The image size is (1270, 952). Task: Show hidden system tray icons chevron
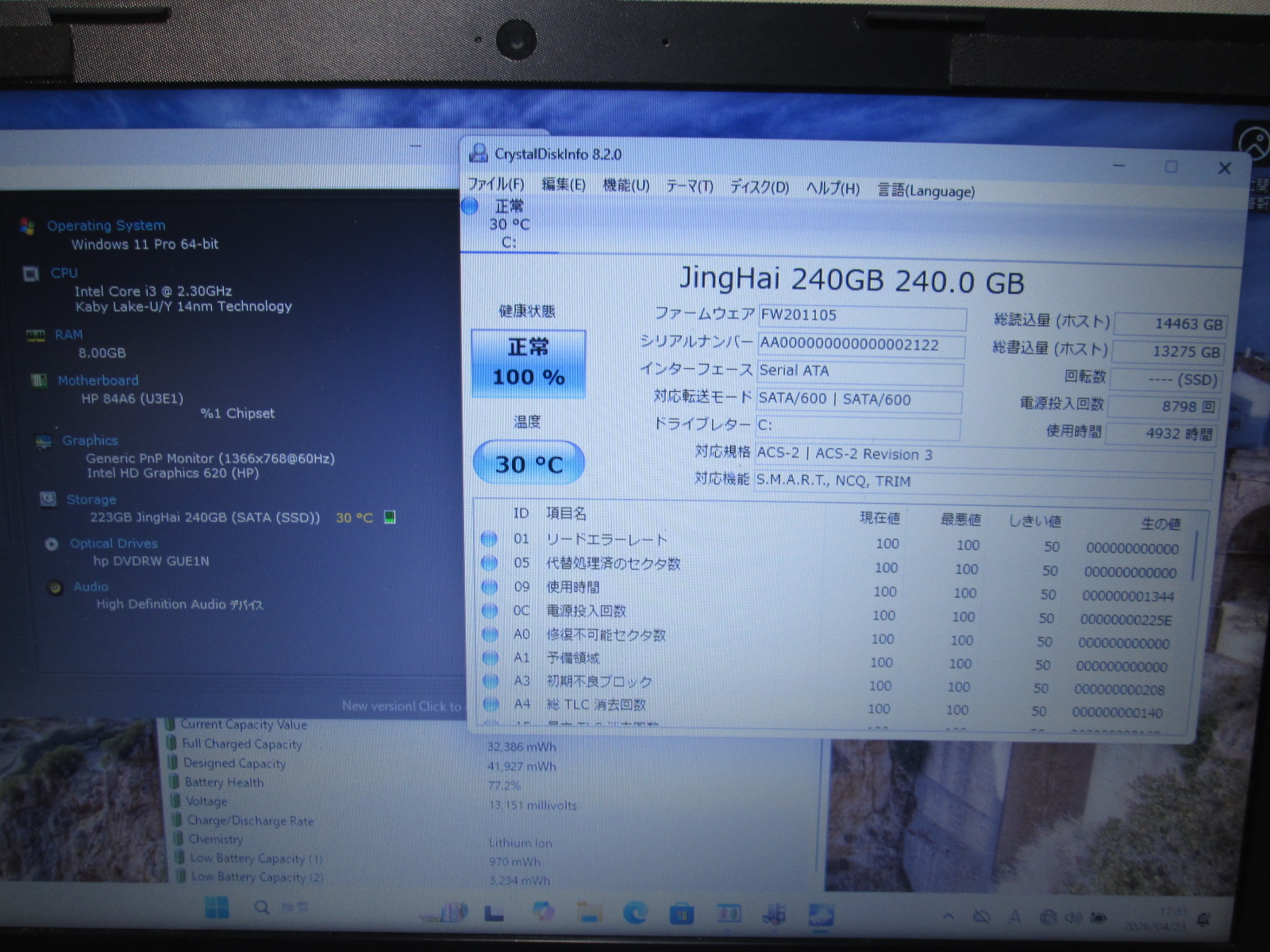(949, 917)
